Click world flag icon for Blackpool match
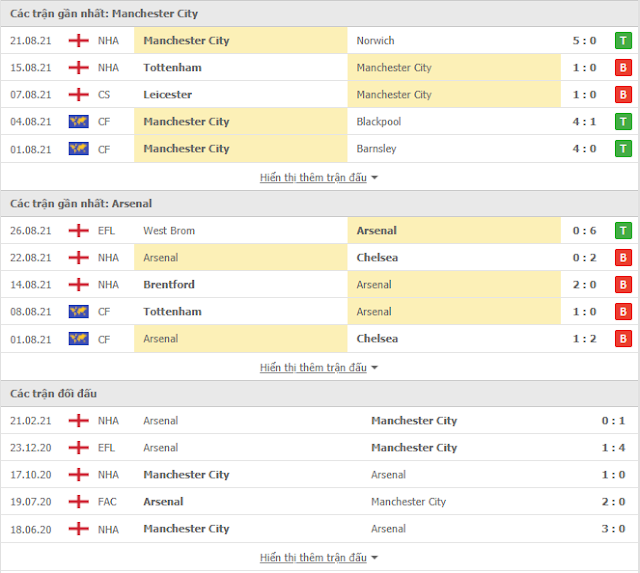 point(78,122)
